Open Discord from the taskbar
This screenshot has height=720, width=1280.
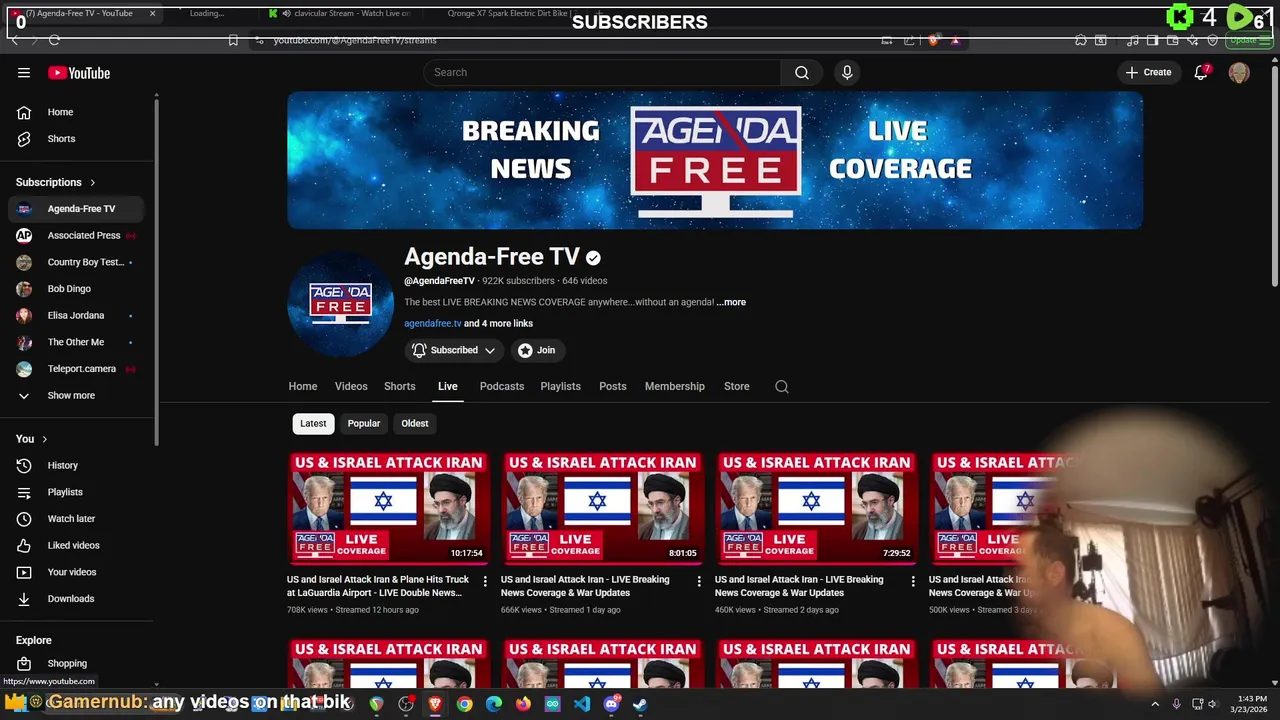(611, 704)
